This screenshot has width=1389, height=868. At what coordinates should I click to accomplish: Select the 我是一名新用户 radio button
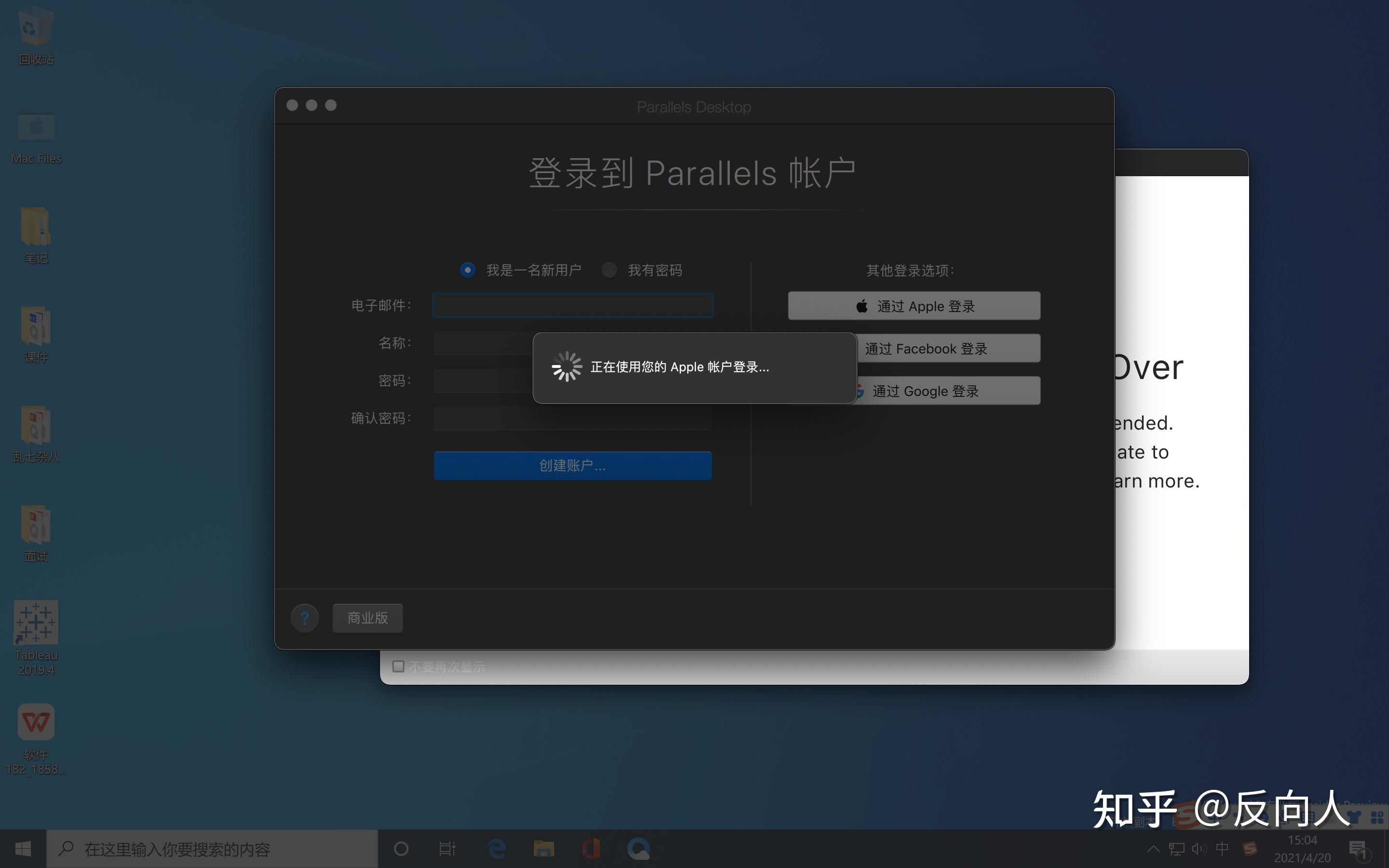pyautogui.click(x=467, y=270)
